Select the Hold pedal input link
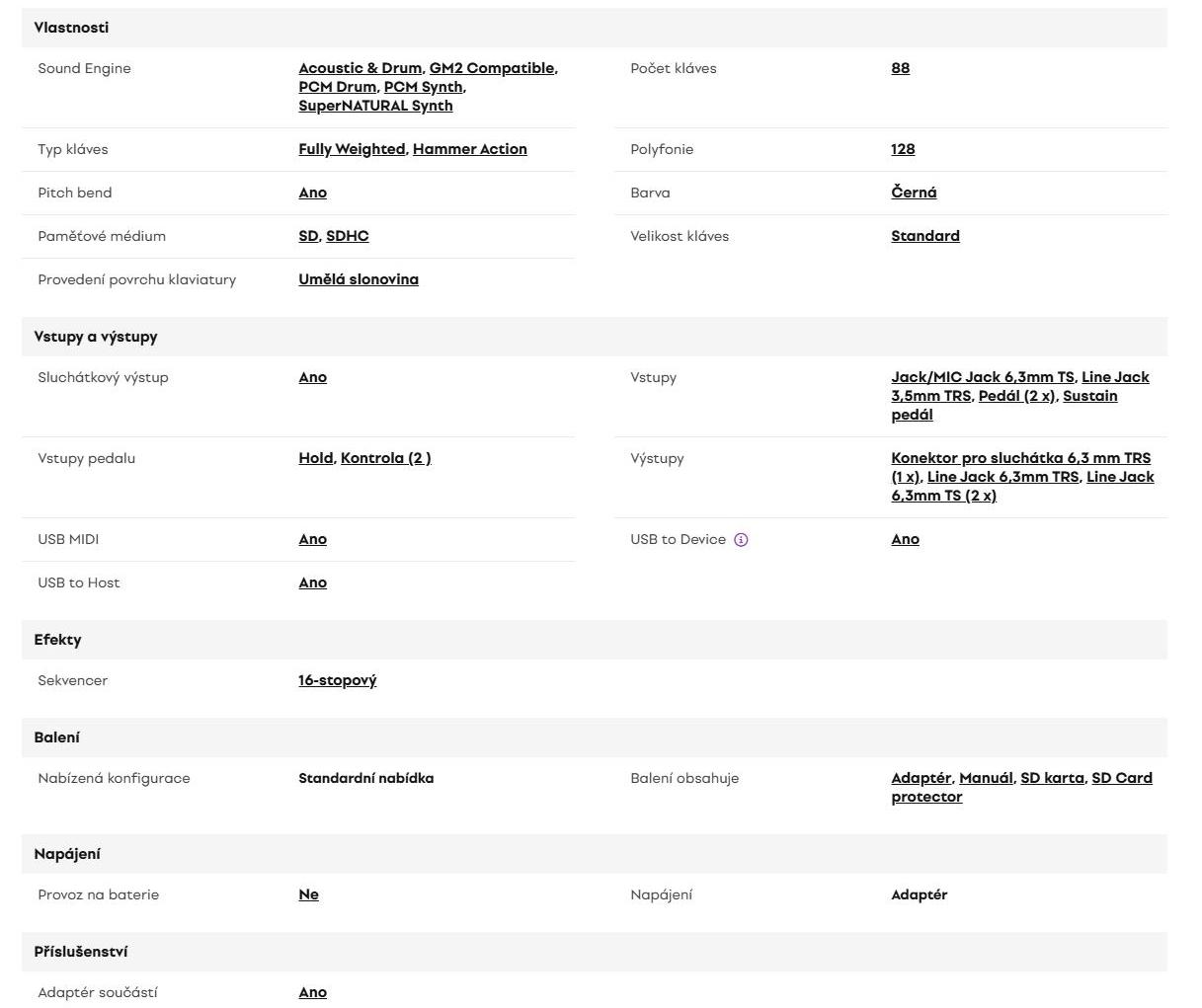Image resolution: width=1202 pixels, height=1008 pixels. tap(315, 458)
